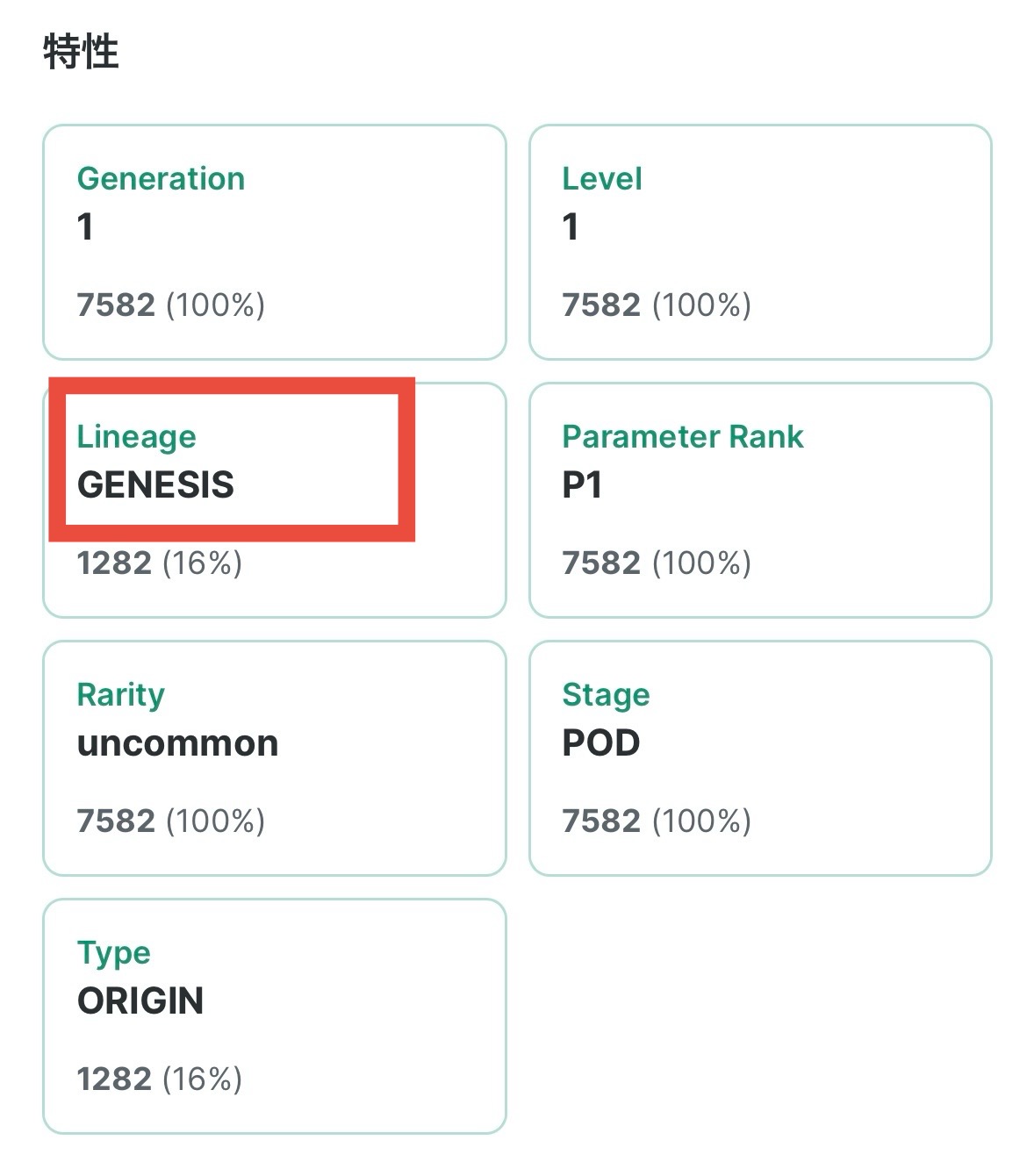Click the 1282 (16%) count under ORIGIN
The width and height of the screenshot is (1034, 1176).
pos(159,1079)
